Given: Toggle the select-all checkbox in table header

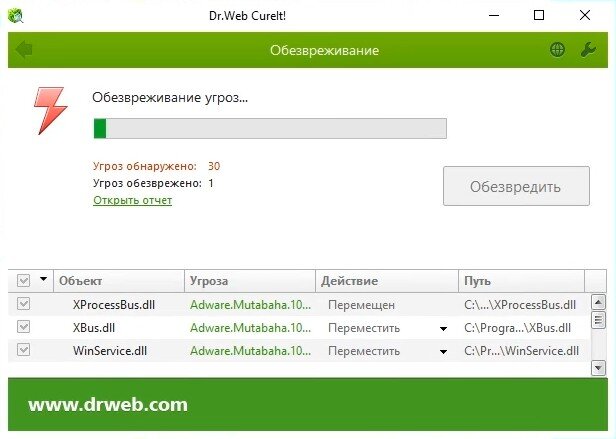Looking at the screenshot, I should [x=24, y=281].
